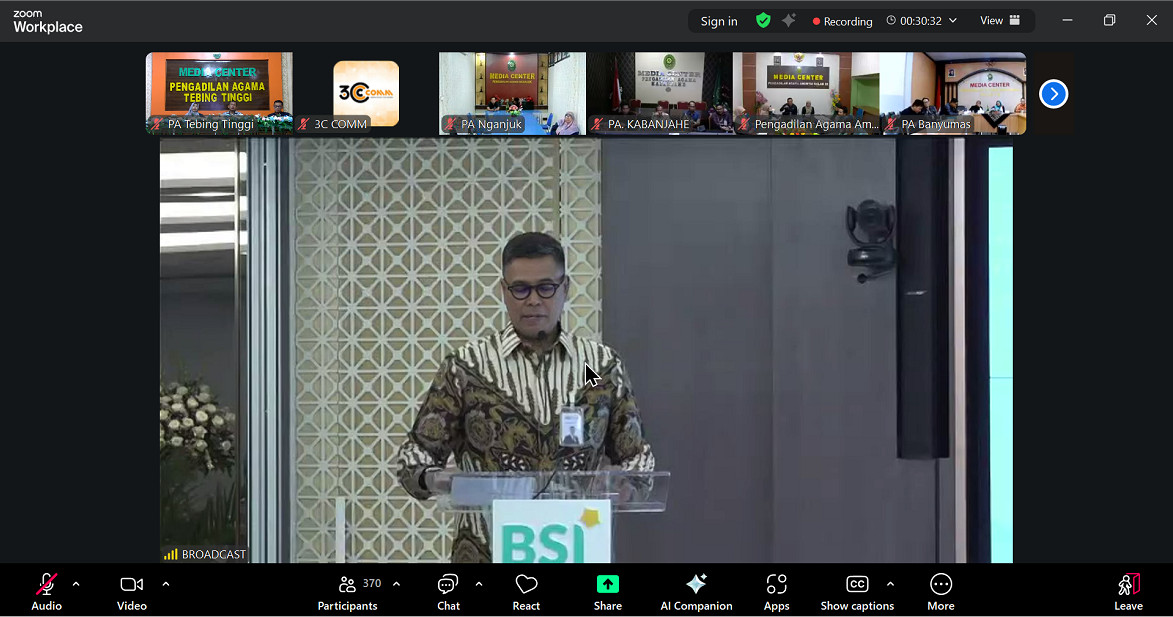Unmute the microphone with Audio button
The image size is (1173, 617).
(46, 591)
